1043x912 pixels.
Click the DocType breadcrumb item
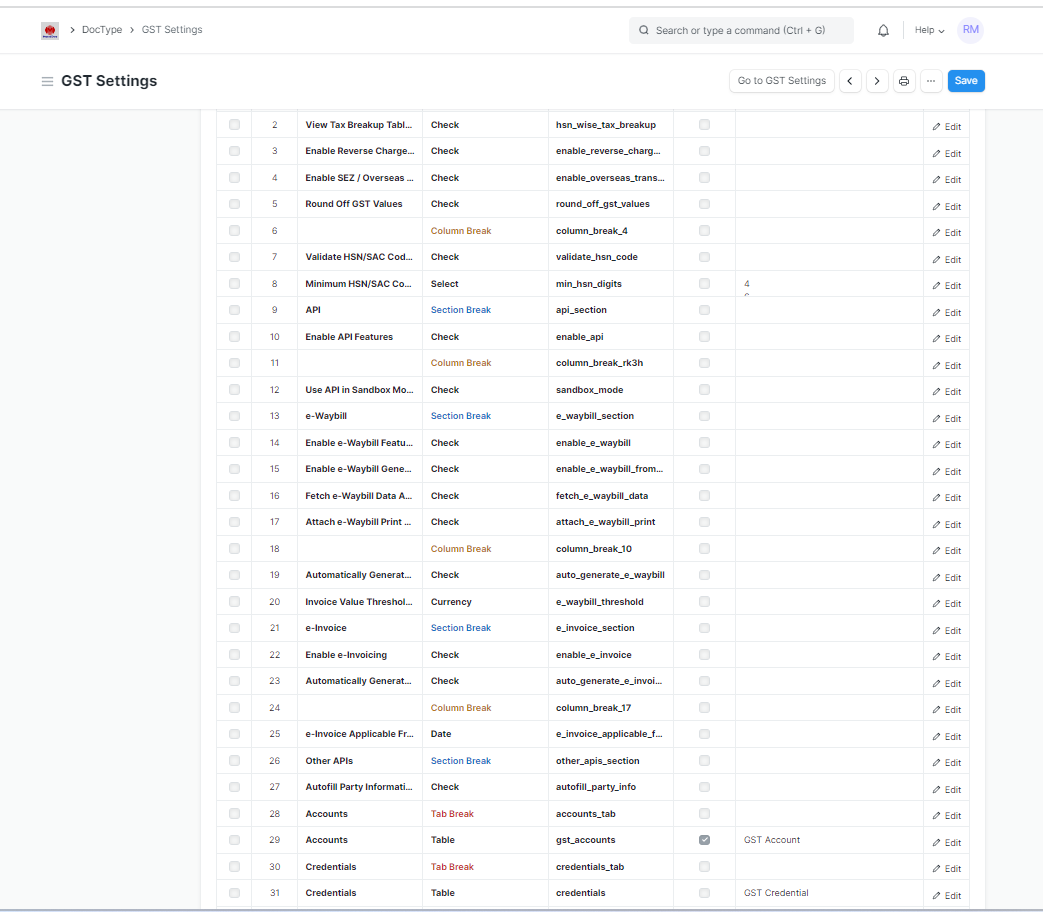102,30
